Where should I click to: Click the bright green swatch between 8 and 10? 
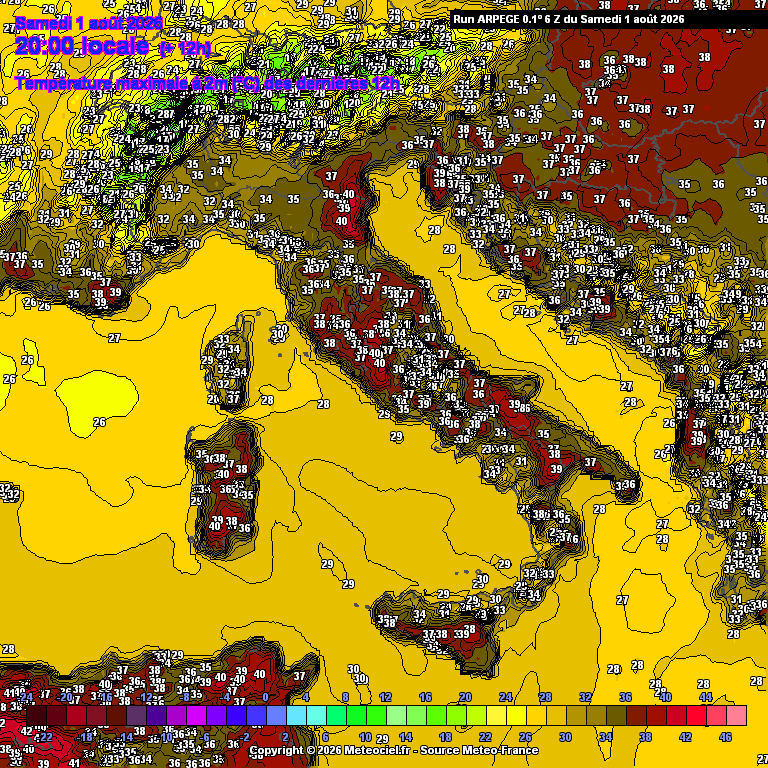point(357,716)
